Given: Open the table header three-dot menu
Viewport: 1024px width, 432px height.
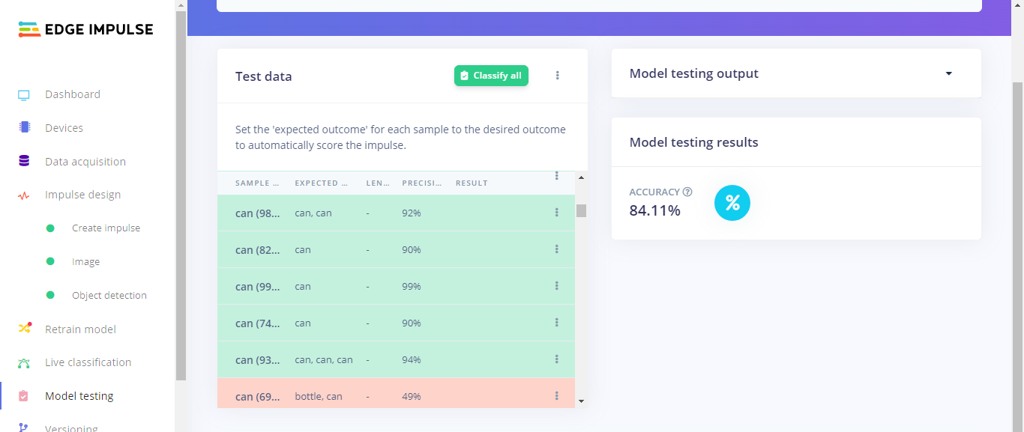Looking at the screenshot, I should click(557, 176).
